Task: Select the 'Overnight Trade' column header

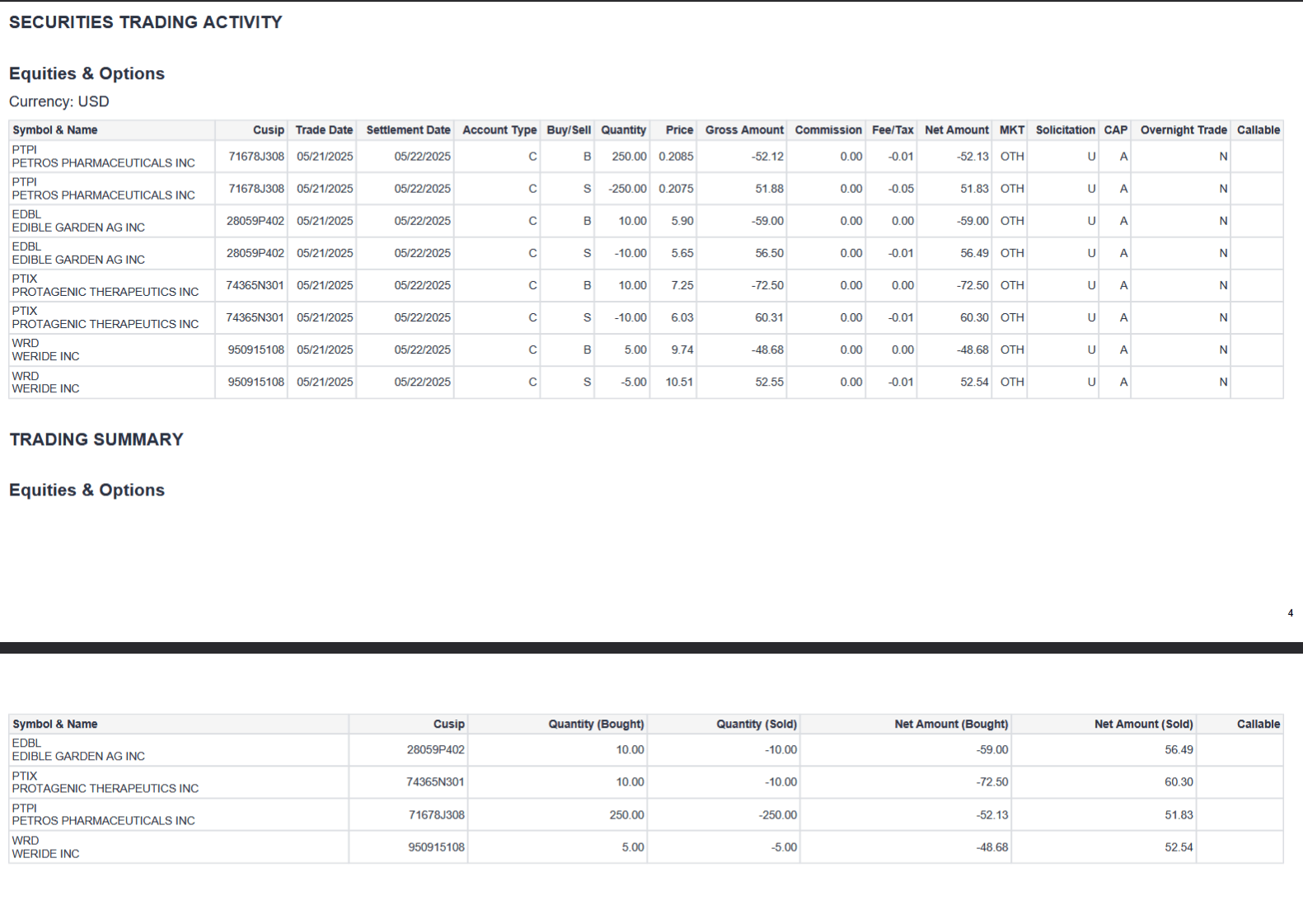Action: [x=1184, y=130]
